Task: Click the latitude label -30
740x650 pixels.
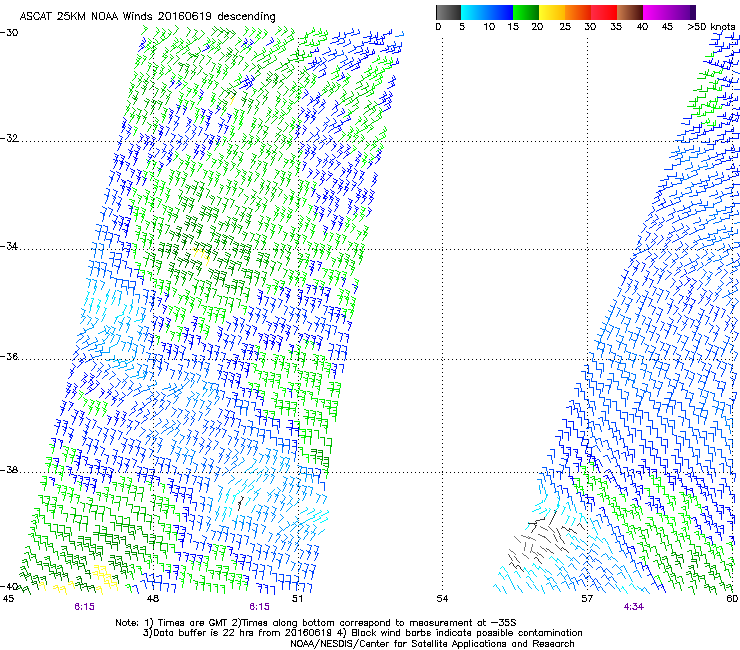Action: click(x=9, y=33)
